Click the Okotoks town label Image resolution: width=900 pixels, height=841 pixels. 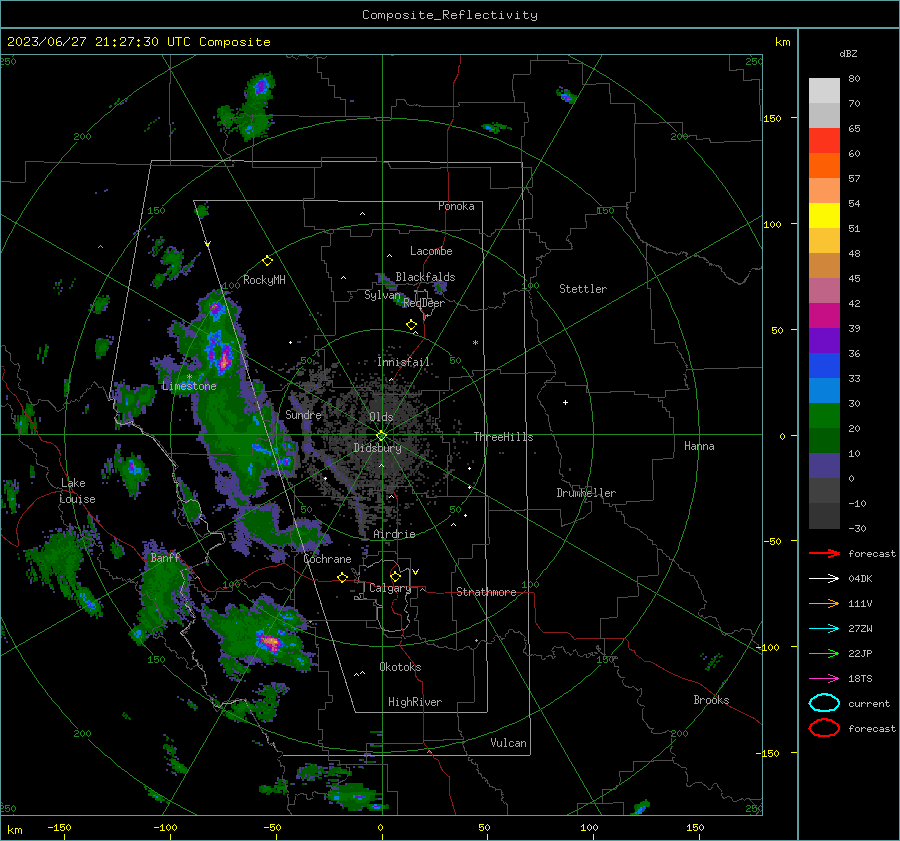point(400,667)
